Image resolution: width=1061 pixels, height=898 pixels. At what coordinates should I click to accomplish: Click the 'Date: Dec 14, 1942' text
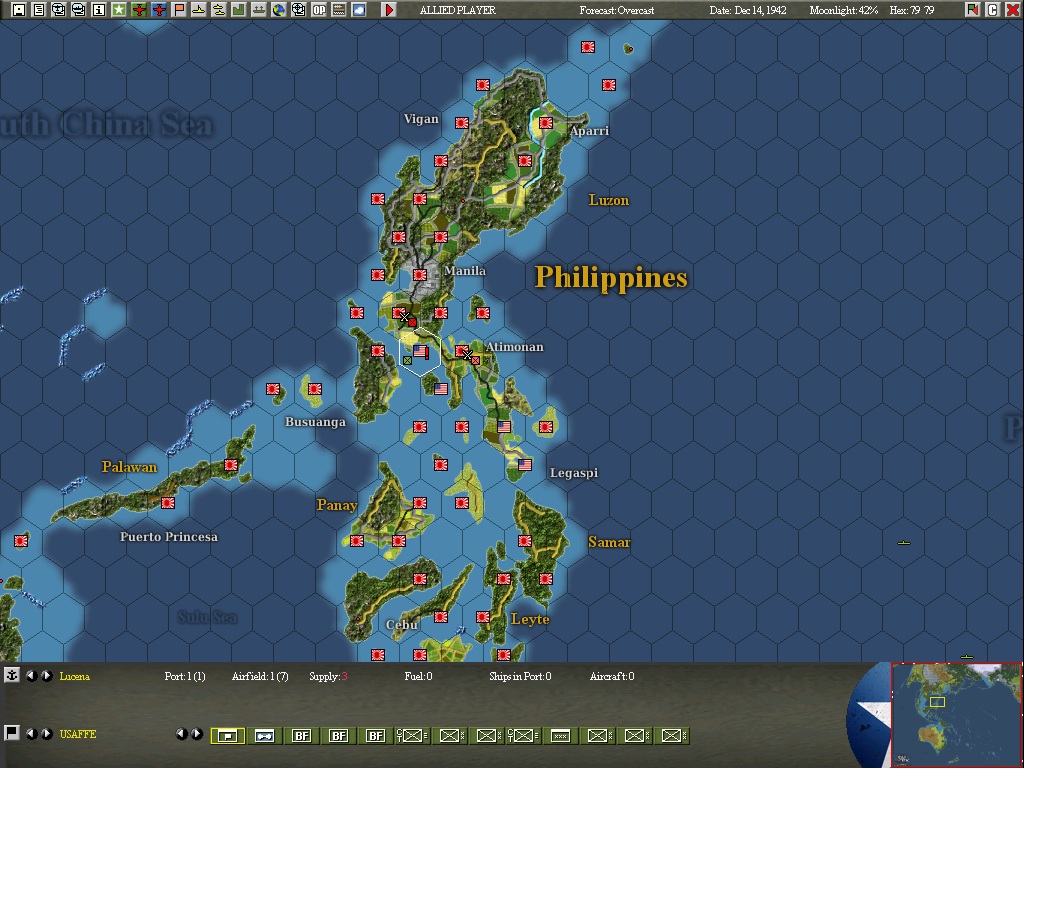tap(748, 10)
